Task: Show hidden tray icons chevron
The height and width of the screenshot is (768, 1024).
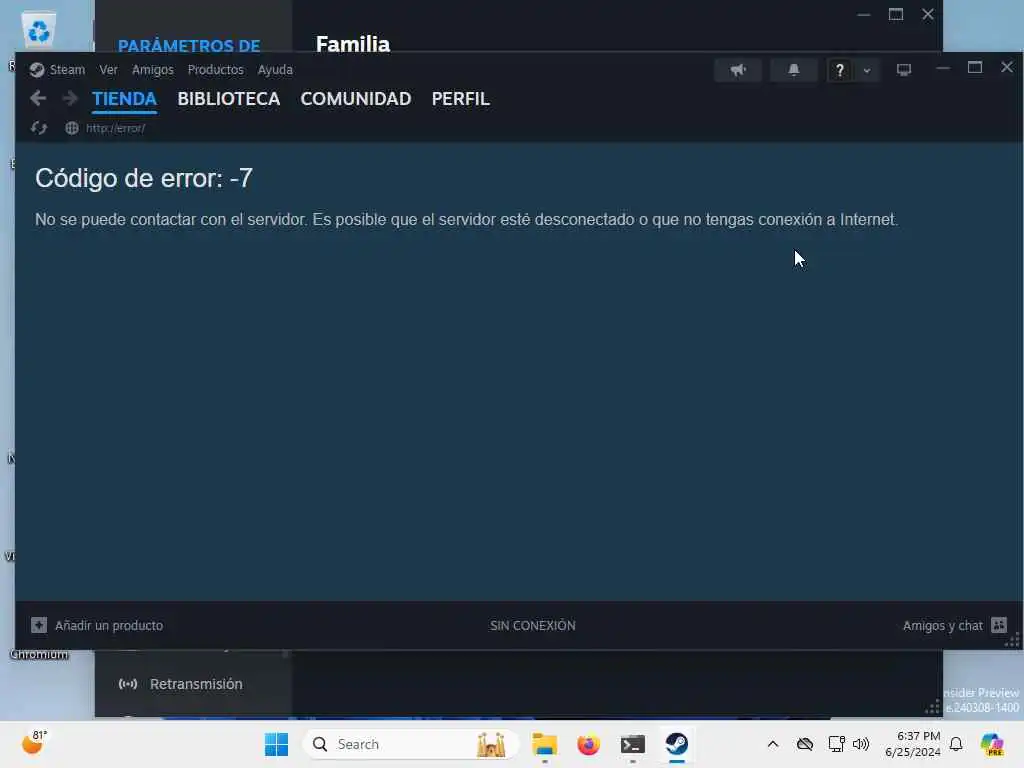Action: [x=773, y=744]
